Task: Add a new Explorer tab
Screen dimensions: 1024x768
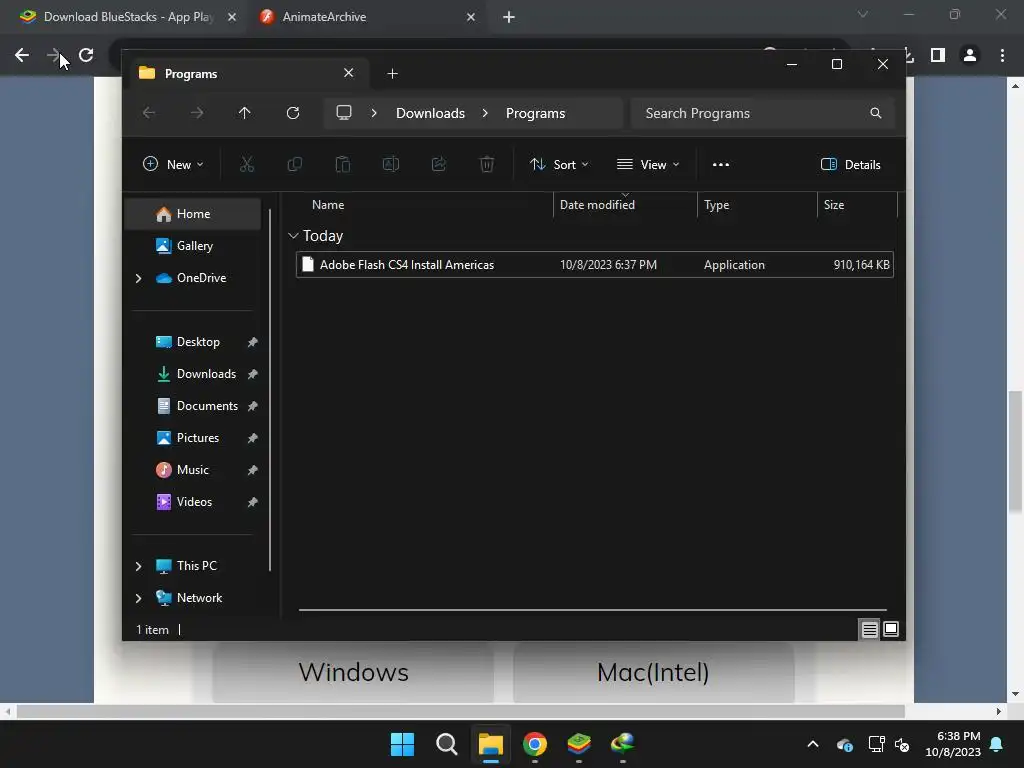Action: 392,74
